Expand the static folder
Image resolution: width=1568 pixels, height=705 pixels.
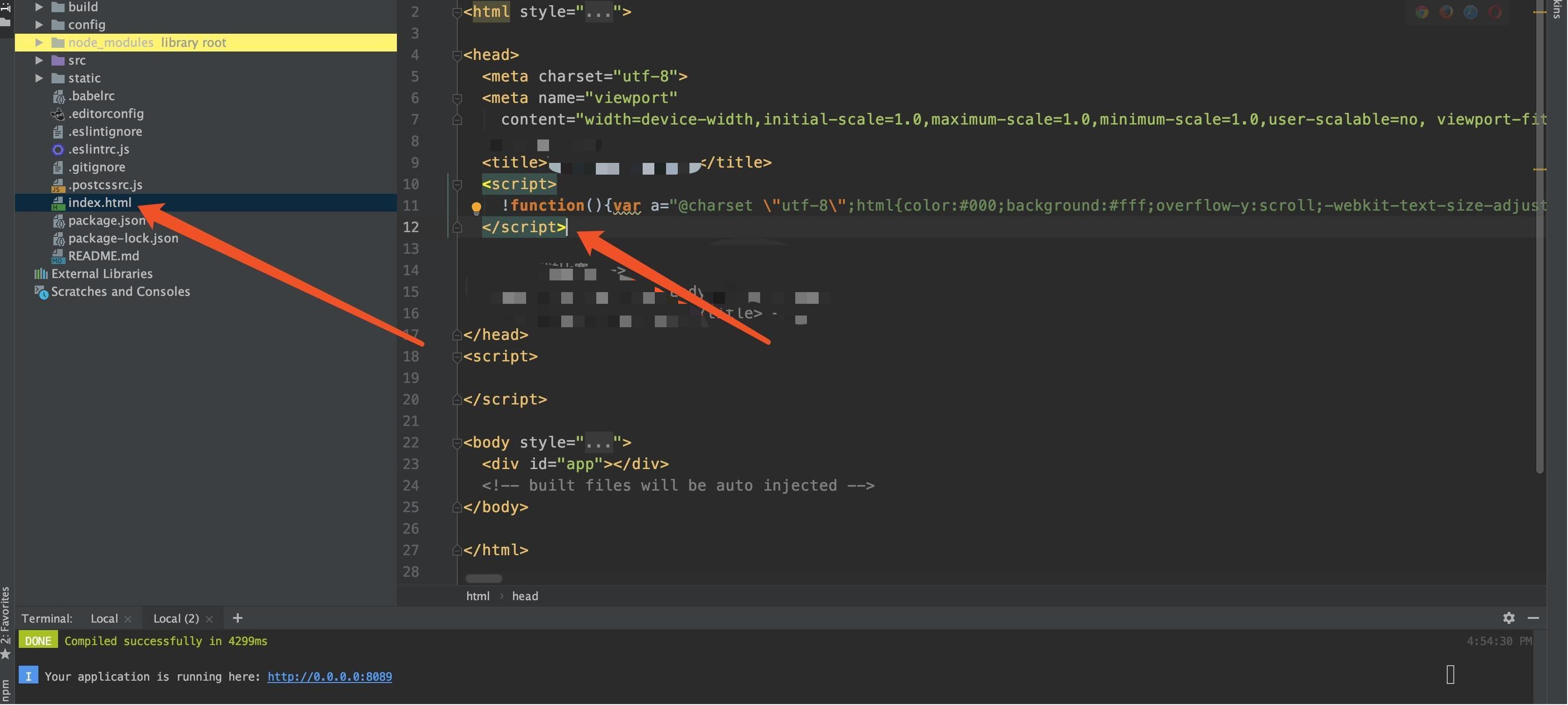(x=39, y=78)
